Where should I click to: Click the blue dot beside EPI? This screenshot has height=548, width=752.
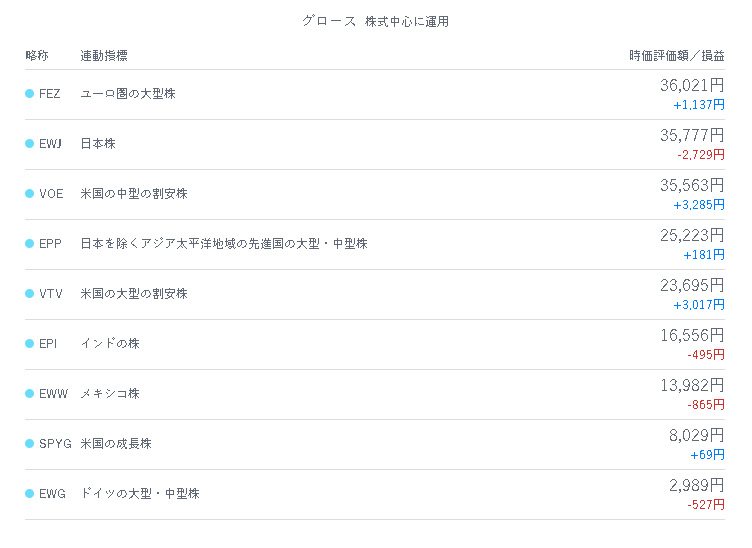pyautogui.click(x=29, y=343)
